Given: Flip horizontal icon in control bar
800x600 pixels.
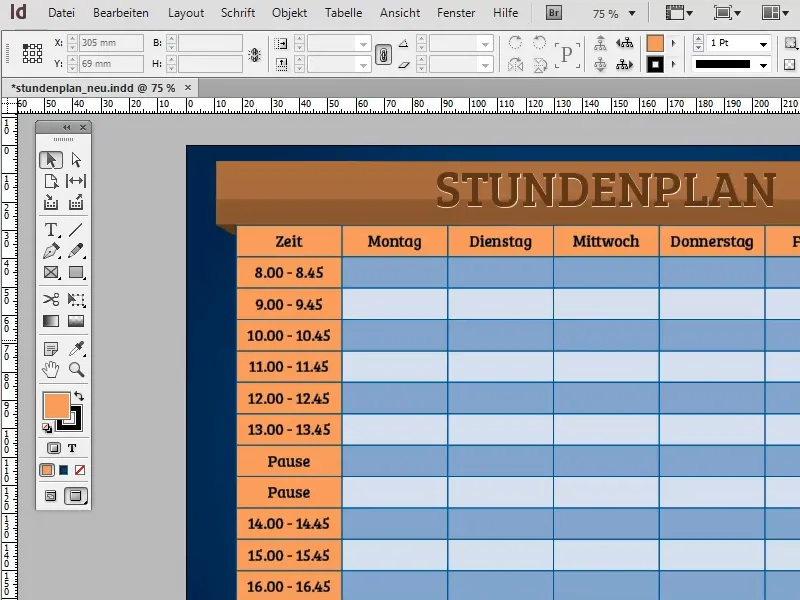Looking at the screenshot, I should tap(515, 65).
